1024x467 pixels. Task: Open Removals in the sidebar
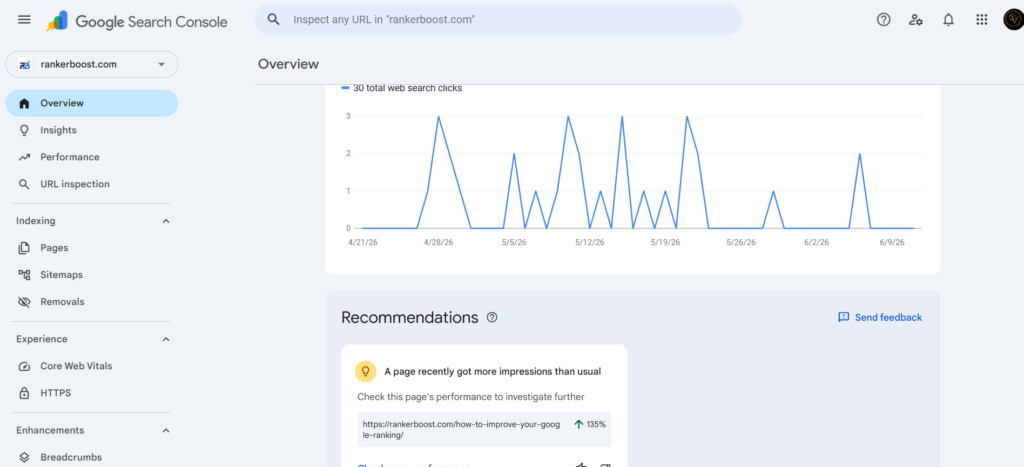click(91, 302)
